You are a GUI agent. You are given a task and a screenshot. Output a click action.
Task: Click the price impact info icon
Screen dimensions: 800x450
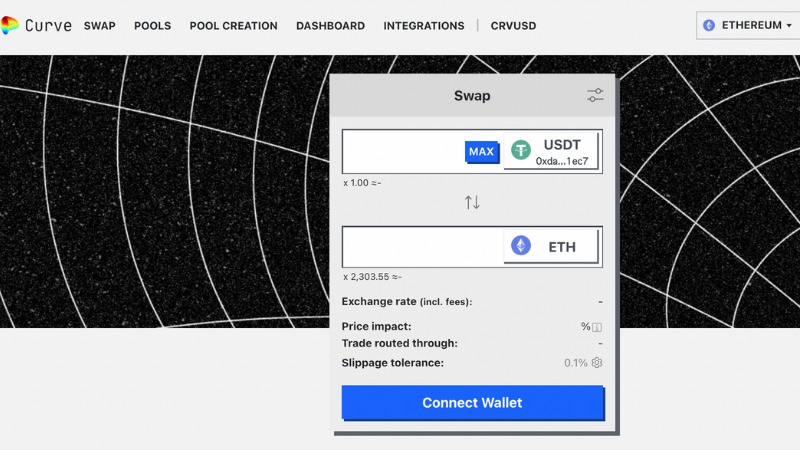[x=597, y=327]
